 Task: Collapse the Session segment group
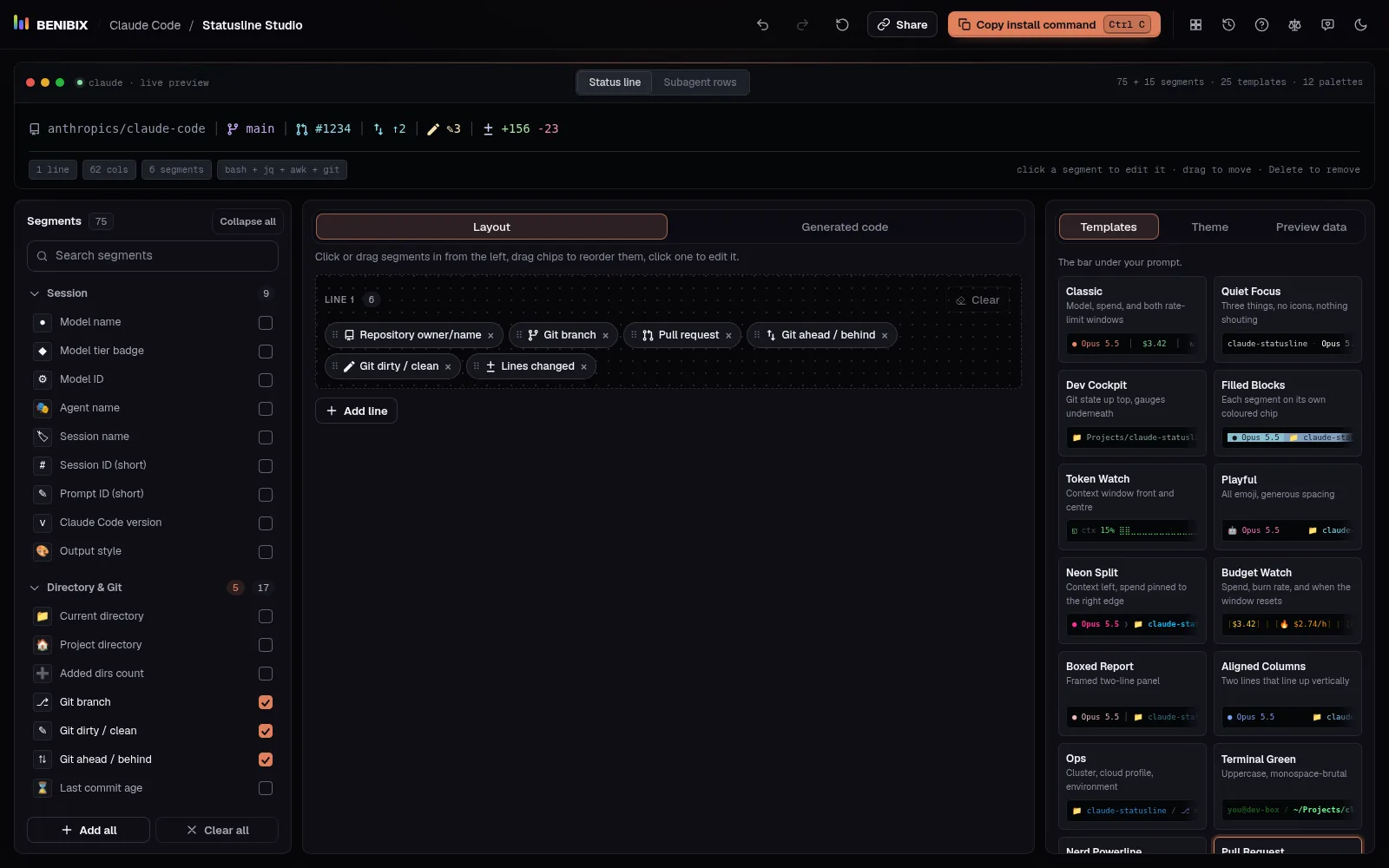click(153, 293)
